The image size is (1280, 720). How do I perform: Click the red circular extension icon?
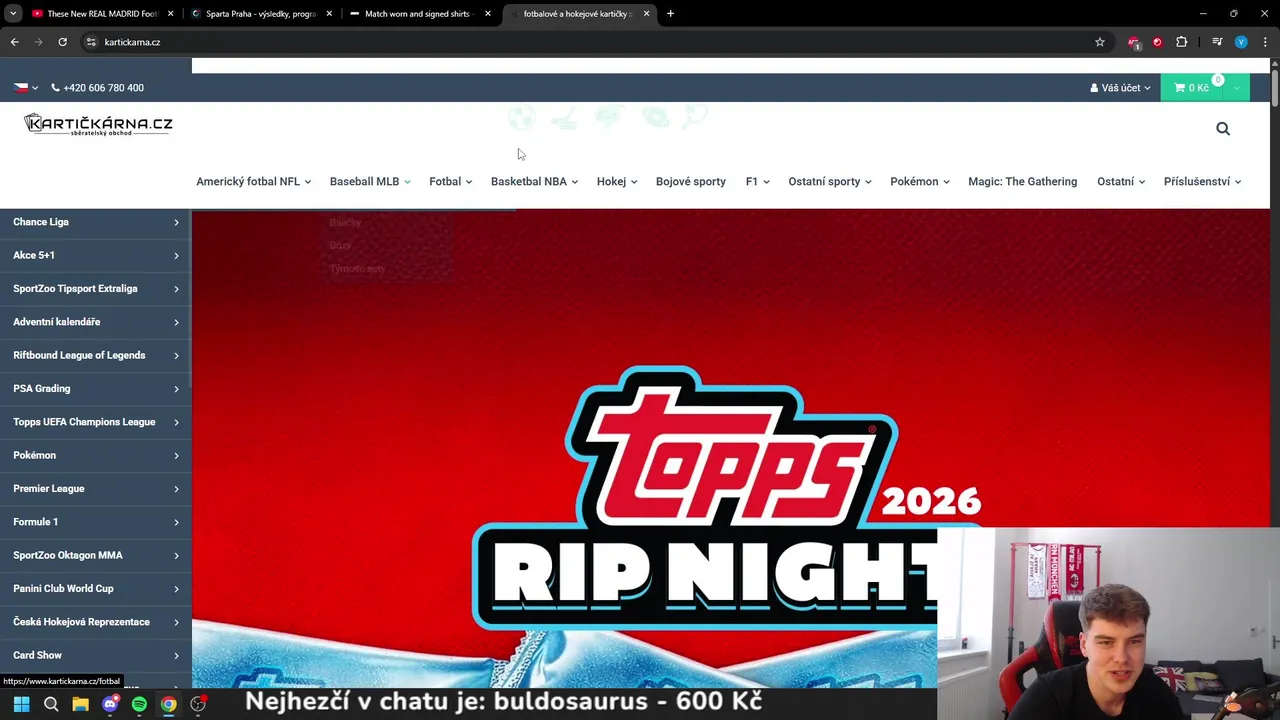[x=1157, y=42]
